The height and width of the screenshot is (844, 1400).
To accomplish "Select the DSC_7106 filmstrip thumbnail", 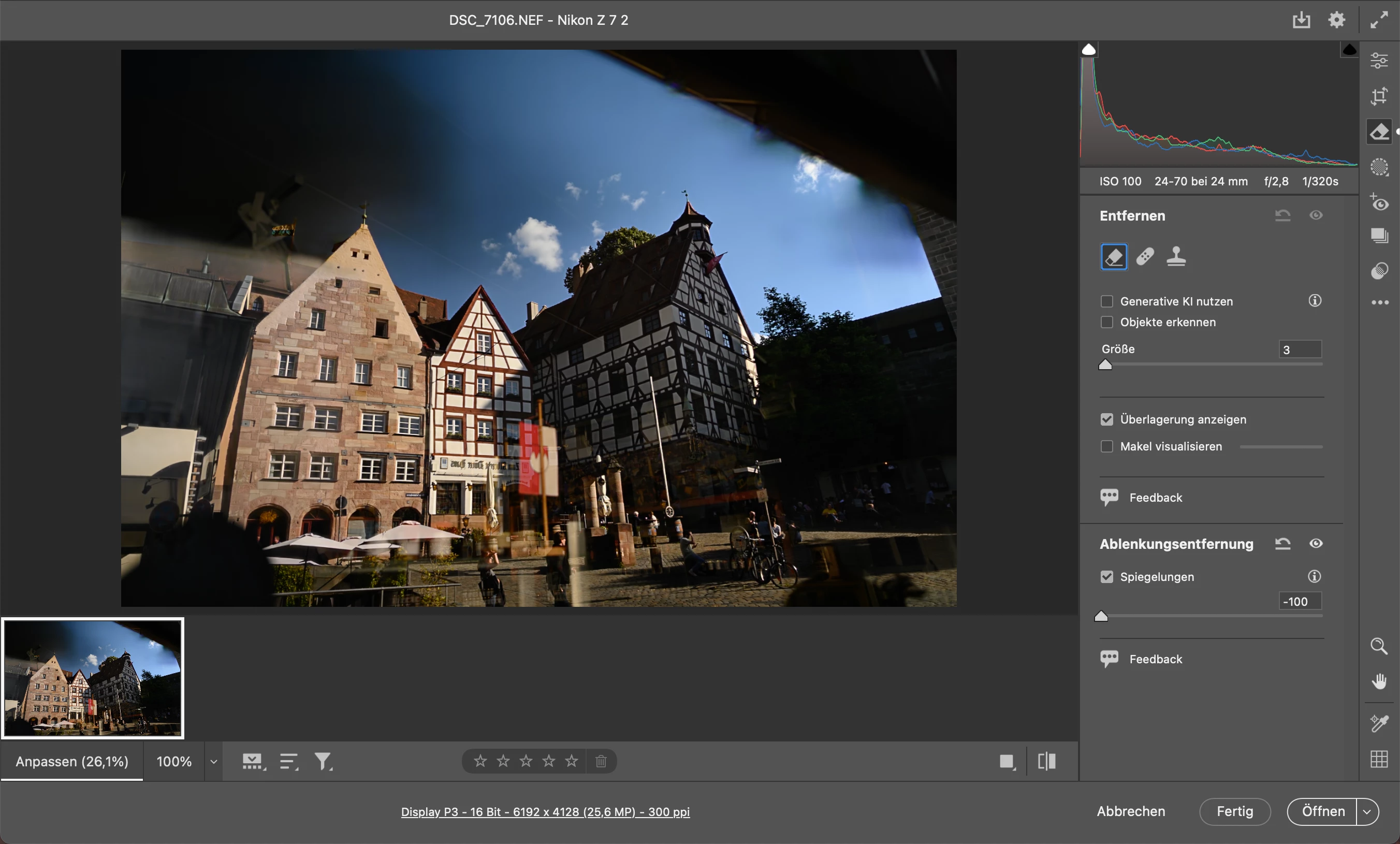I will (93, 678).
